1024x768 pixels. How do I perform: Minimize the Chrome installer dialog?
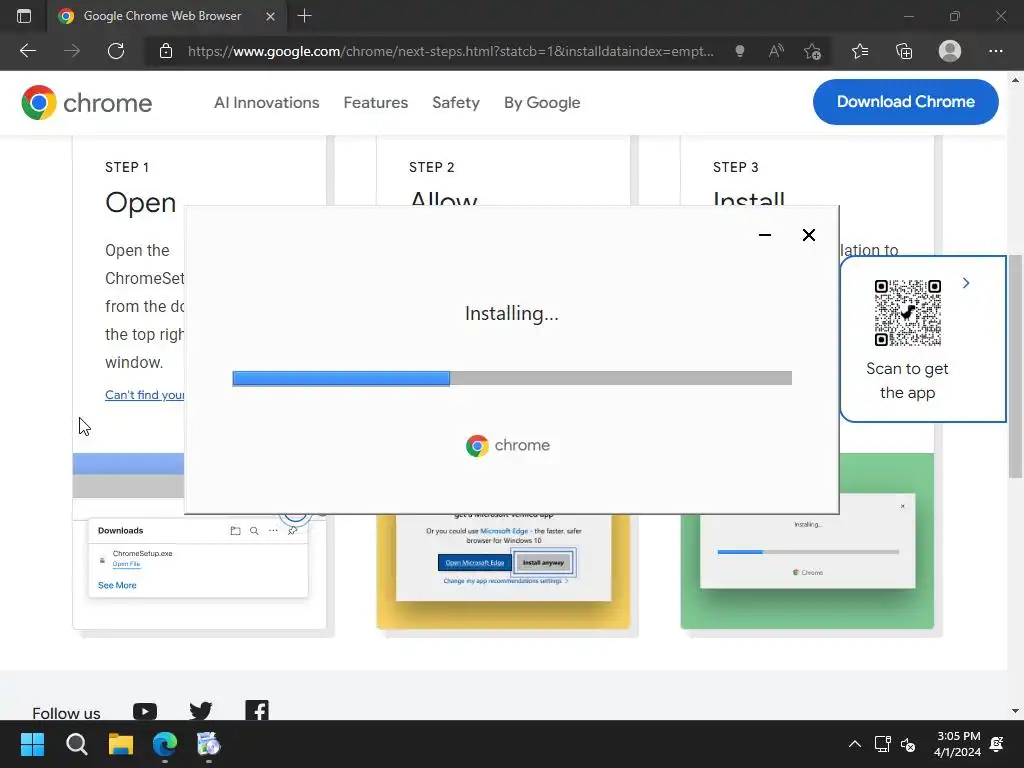tap(765, 235)
